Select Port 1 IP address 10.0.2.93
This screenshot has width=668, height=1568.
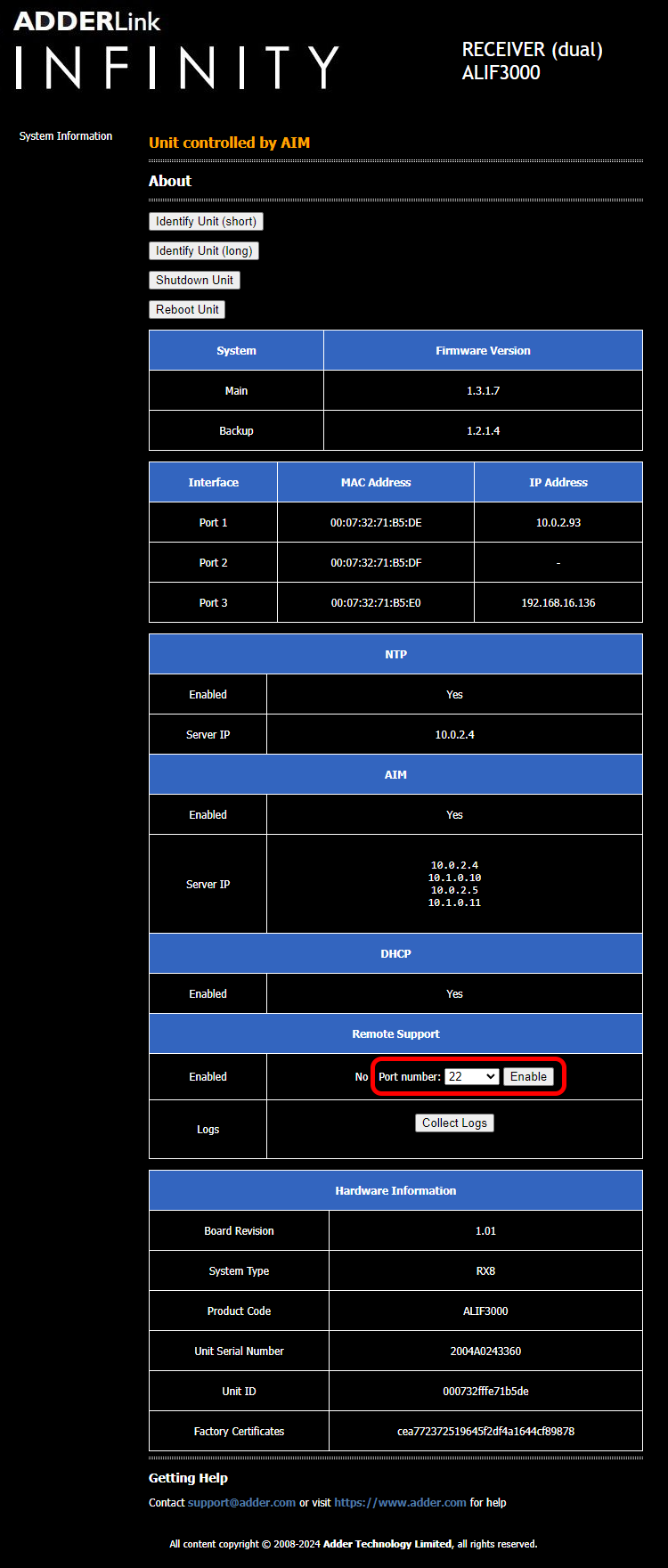coord(558,522)
